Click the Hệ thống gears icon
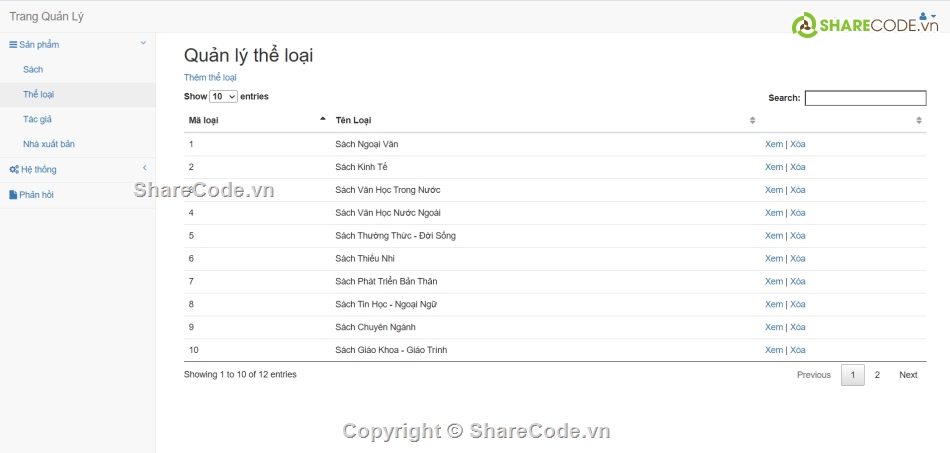Viewport: 950px width, 453px height. click(14, 170)
